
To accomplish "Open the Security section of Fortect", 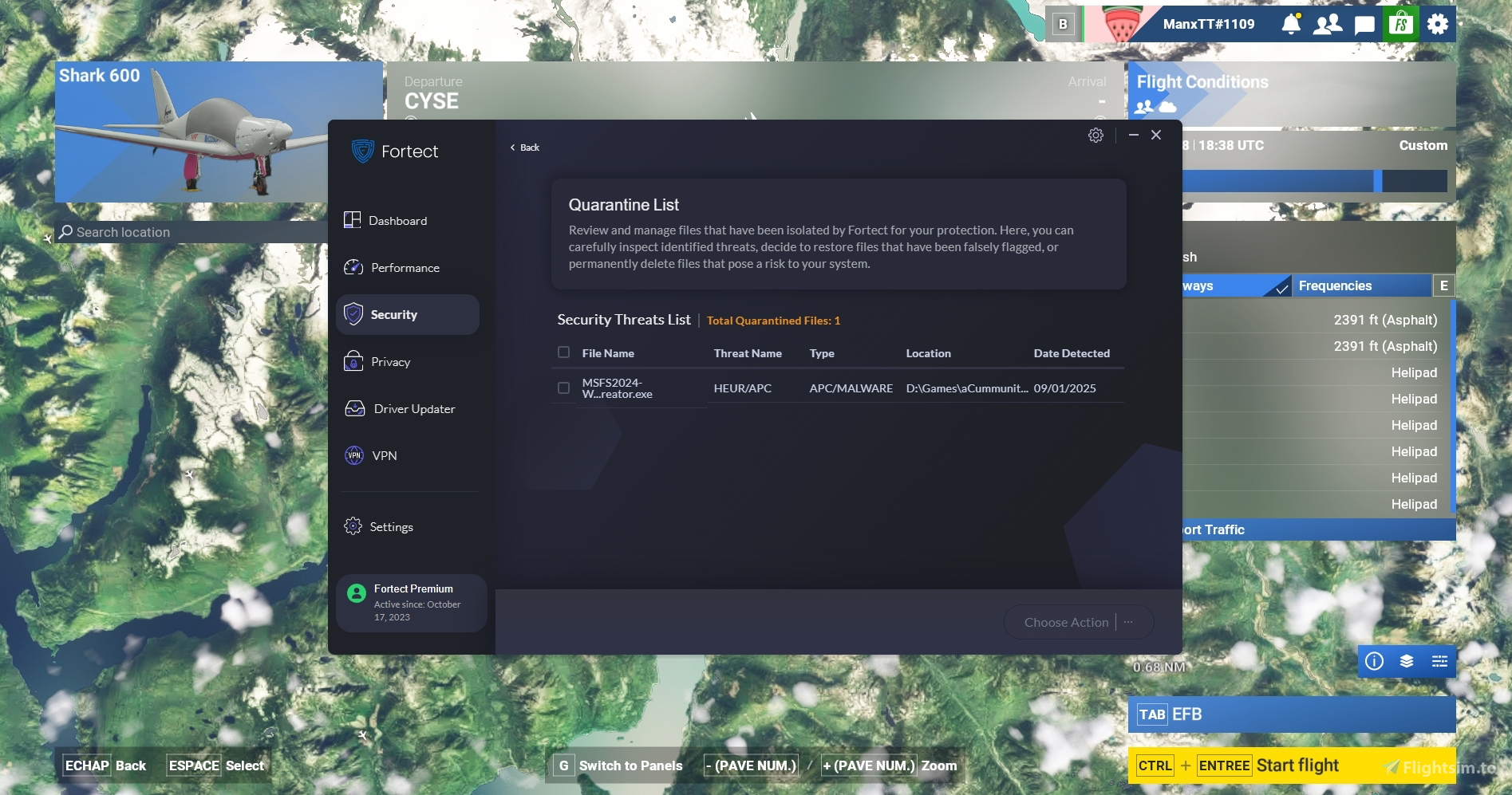I will coord(393,314).
